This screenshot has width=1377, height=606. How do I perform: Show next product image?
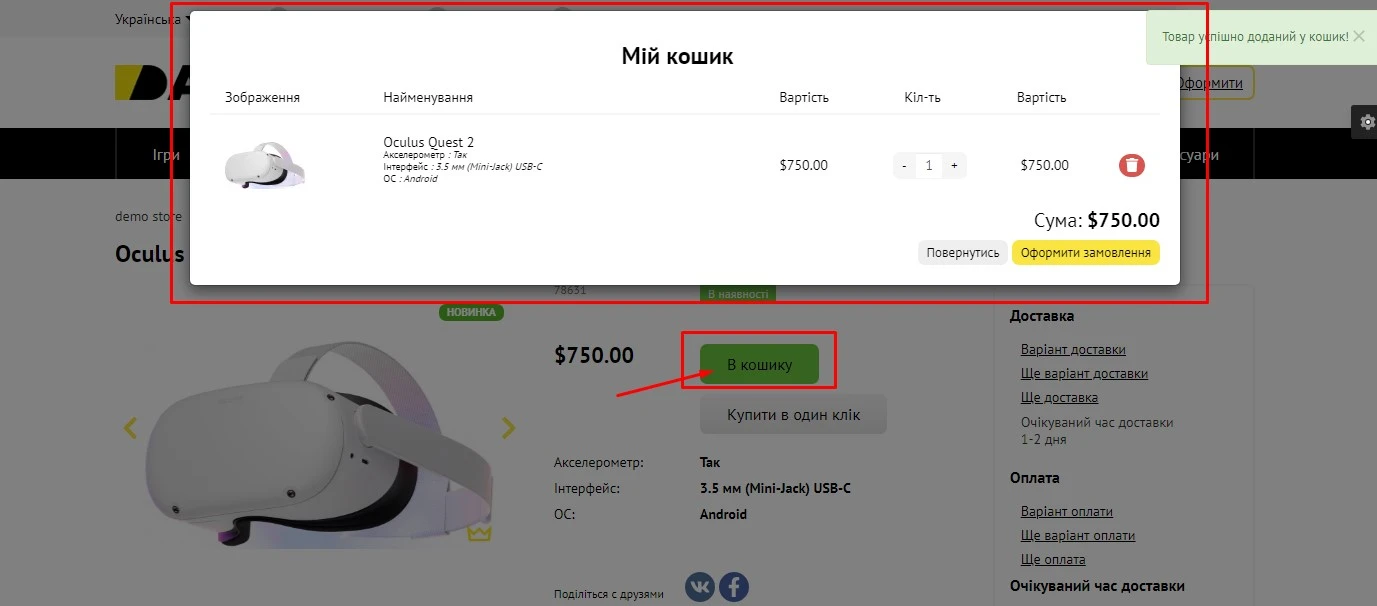[509, 428]
